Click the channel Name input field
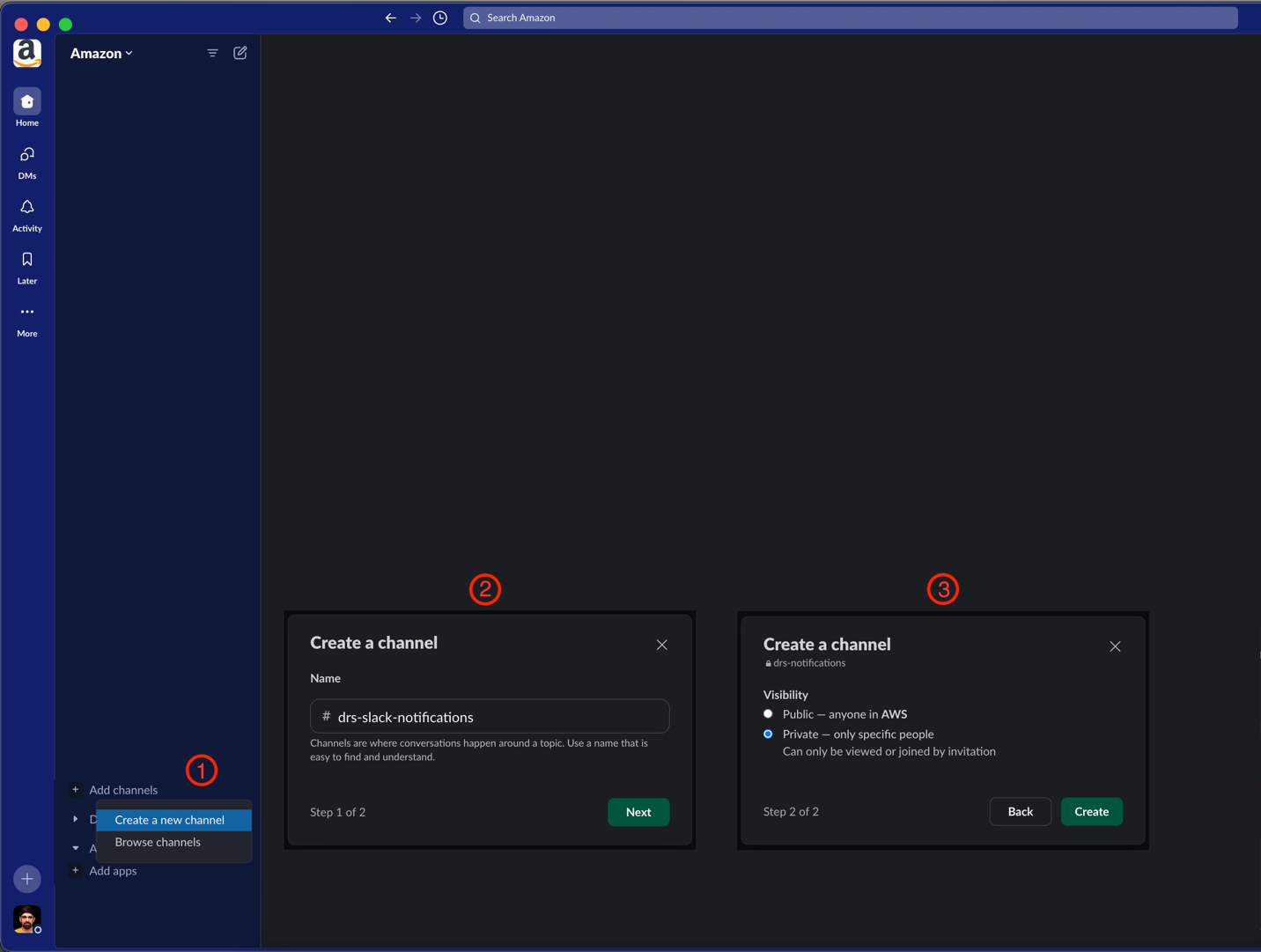The height and width of the screenshot is (952, 1261). 490,716
